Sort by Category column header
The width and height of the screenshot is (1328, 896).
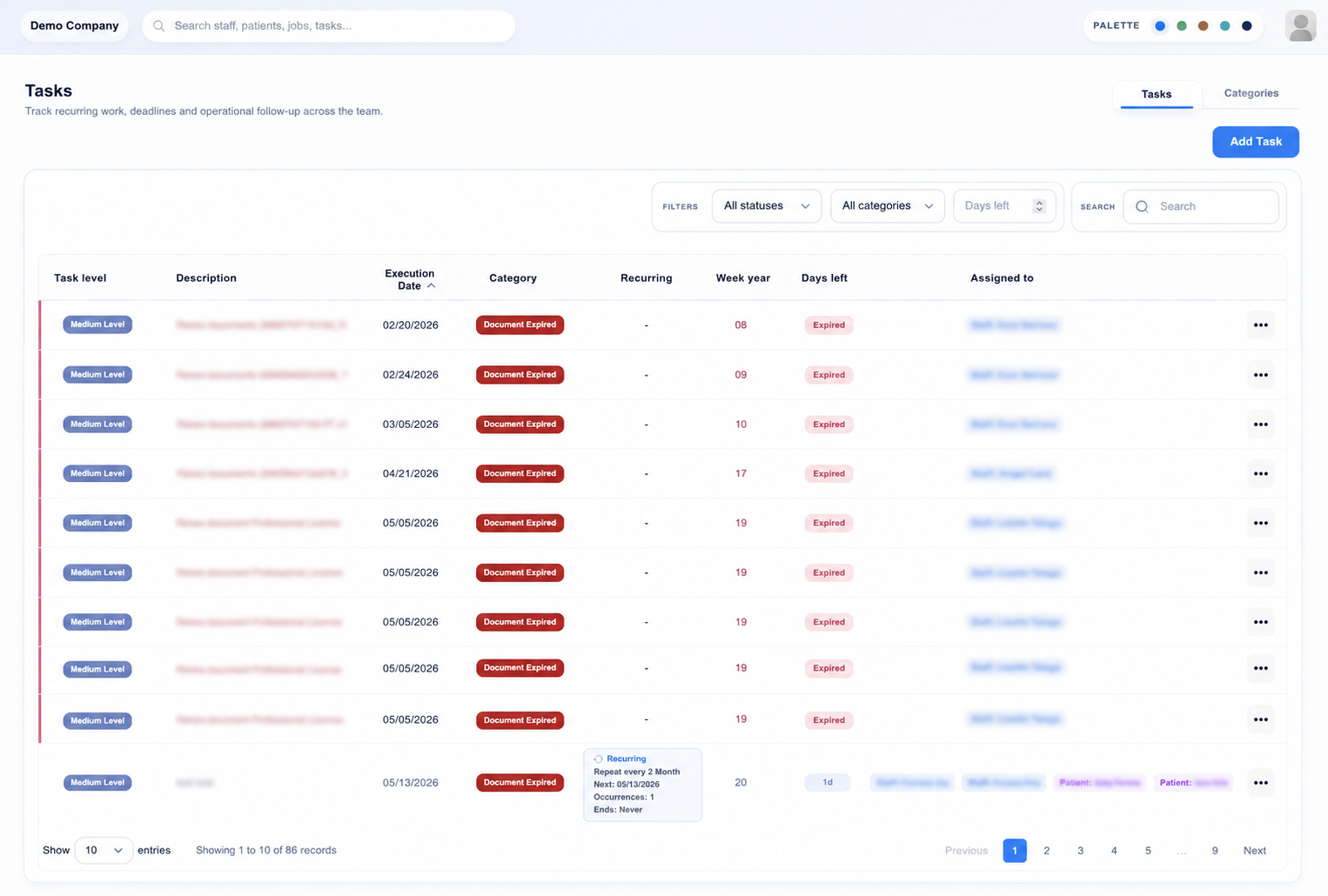tap(513, 278)
